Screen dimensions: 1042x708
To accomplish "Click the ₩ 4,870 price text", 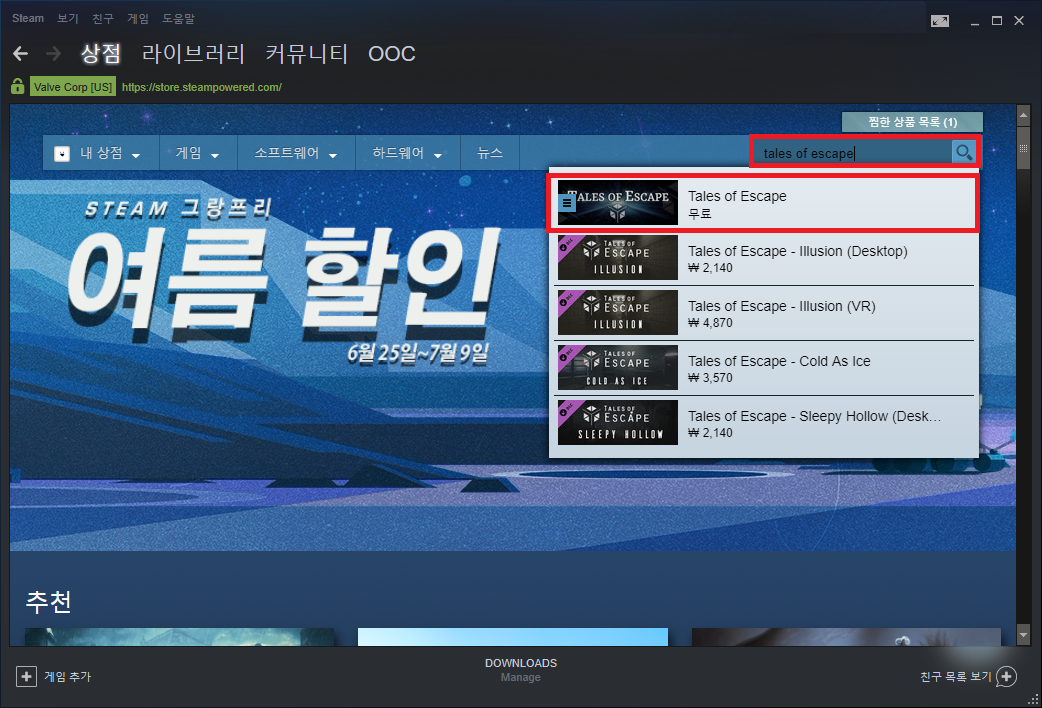I will click(x=710, y=323).
